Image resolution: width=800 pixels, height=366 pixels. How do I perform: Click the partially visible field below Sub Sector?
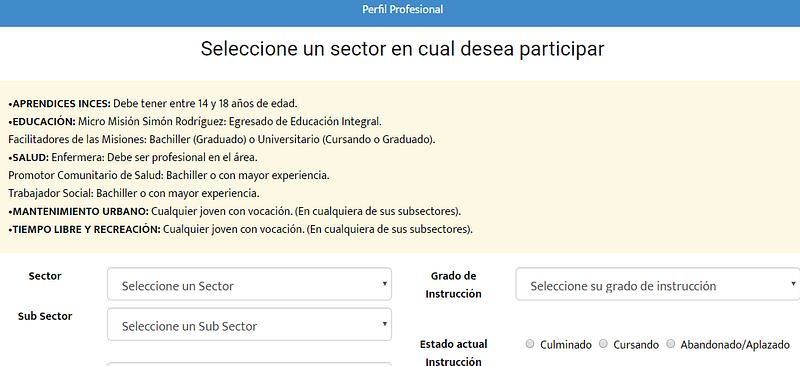coord(249,364)
